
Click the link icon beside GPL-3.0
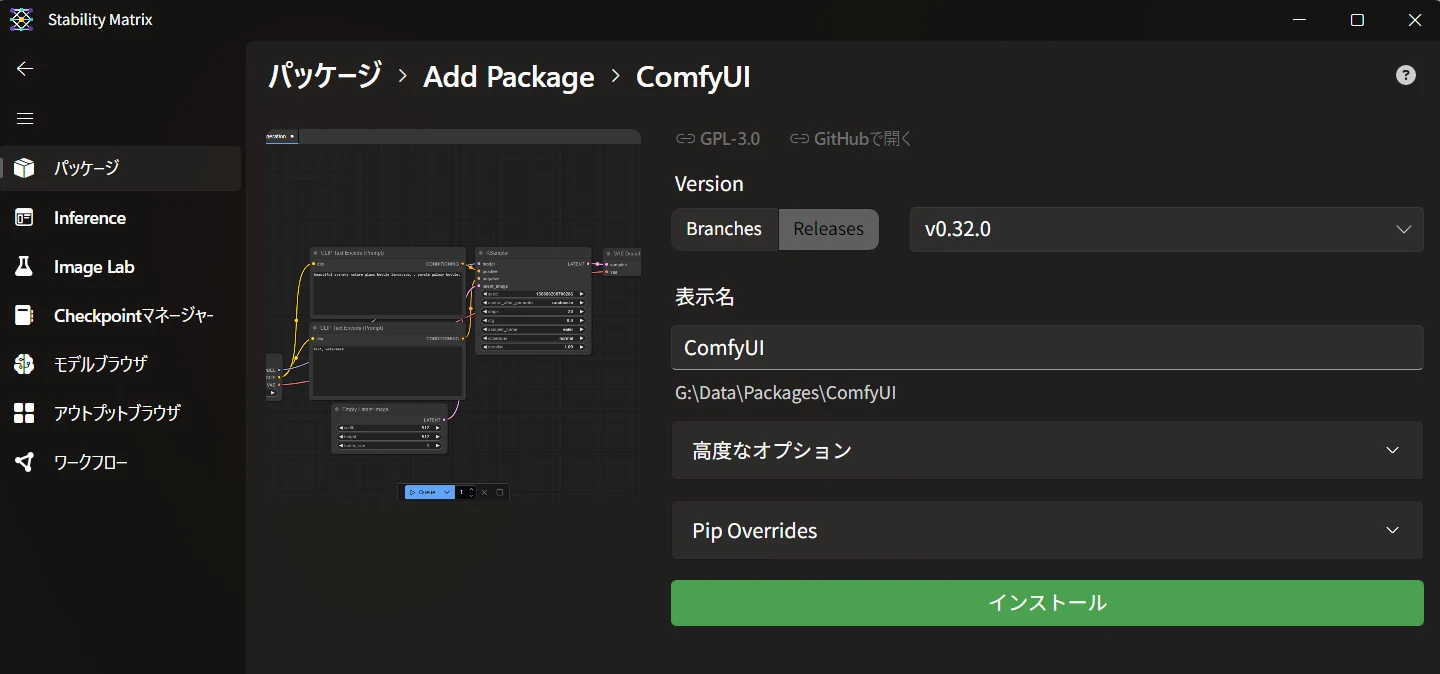(685, 139)
